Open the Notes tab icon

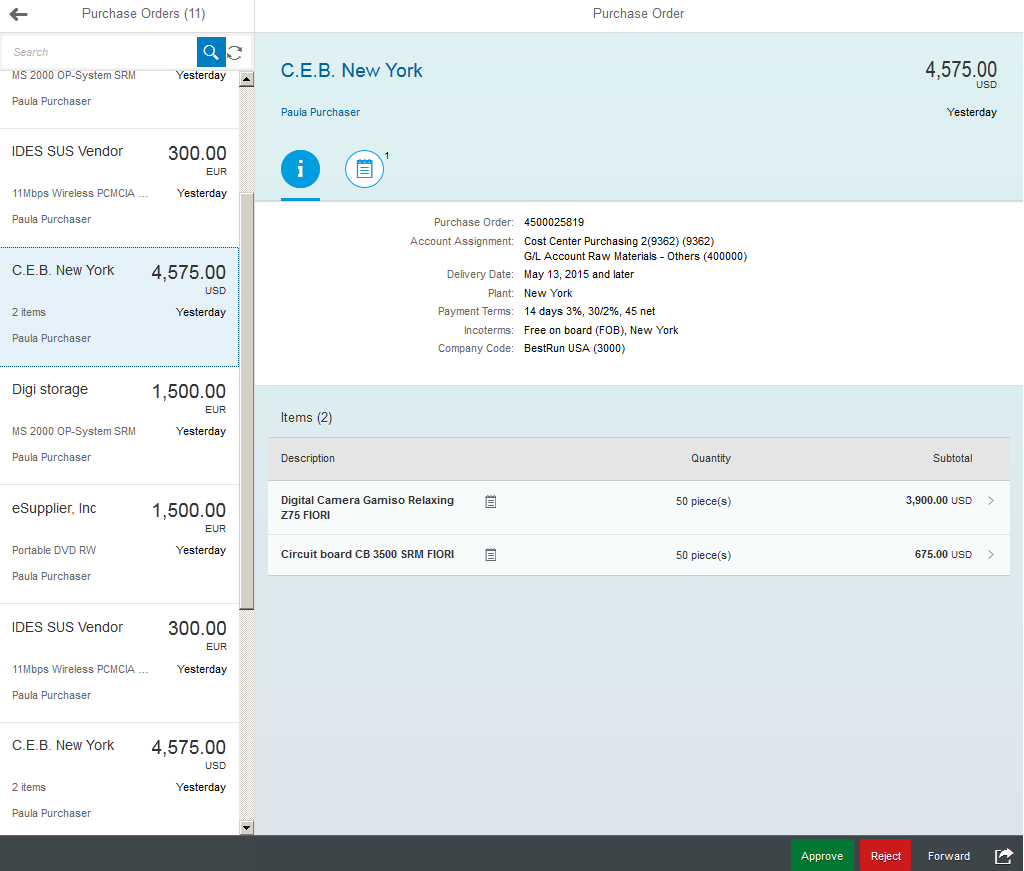(x=364, y=169)
